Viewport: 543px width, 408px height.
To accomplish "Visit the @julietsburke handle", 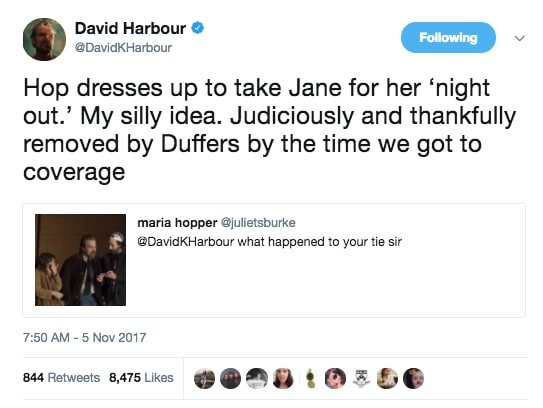I will point(258,223).
